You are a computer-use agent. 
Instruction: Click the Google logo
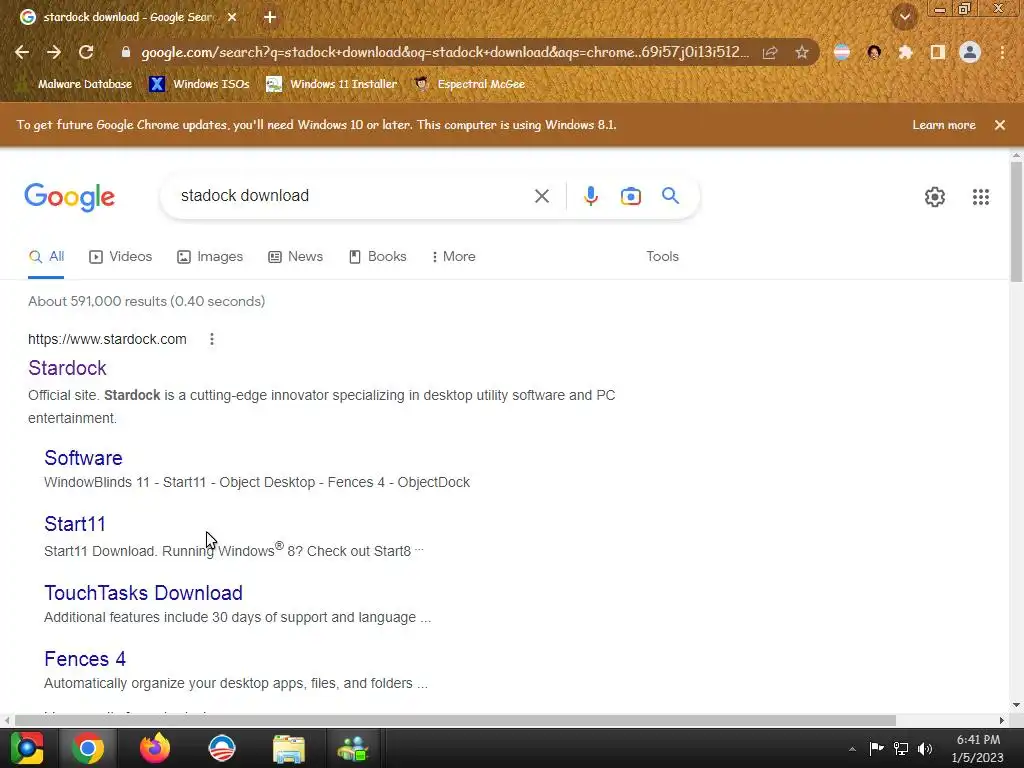tap(69, 197)
